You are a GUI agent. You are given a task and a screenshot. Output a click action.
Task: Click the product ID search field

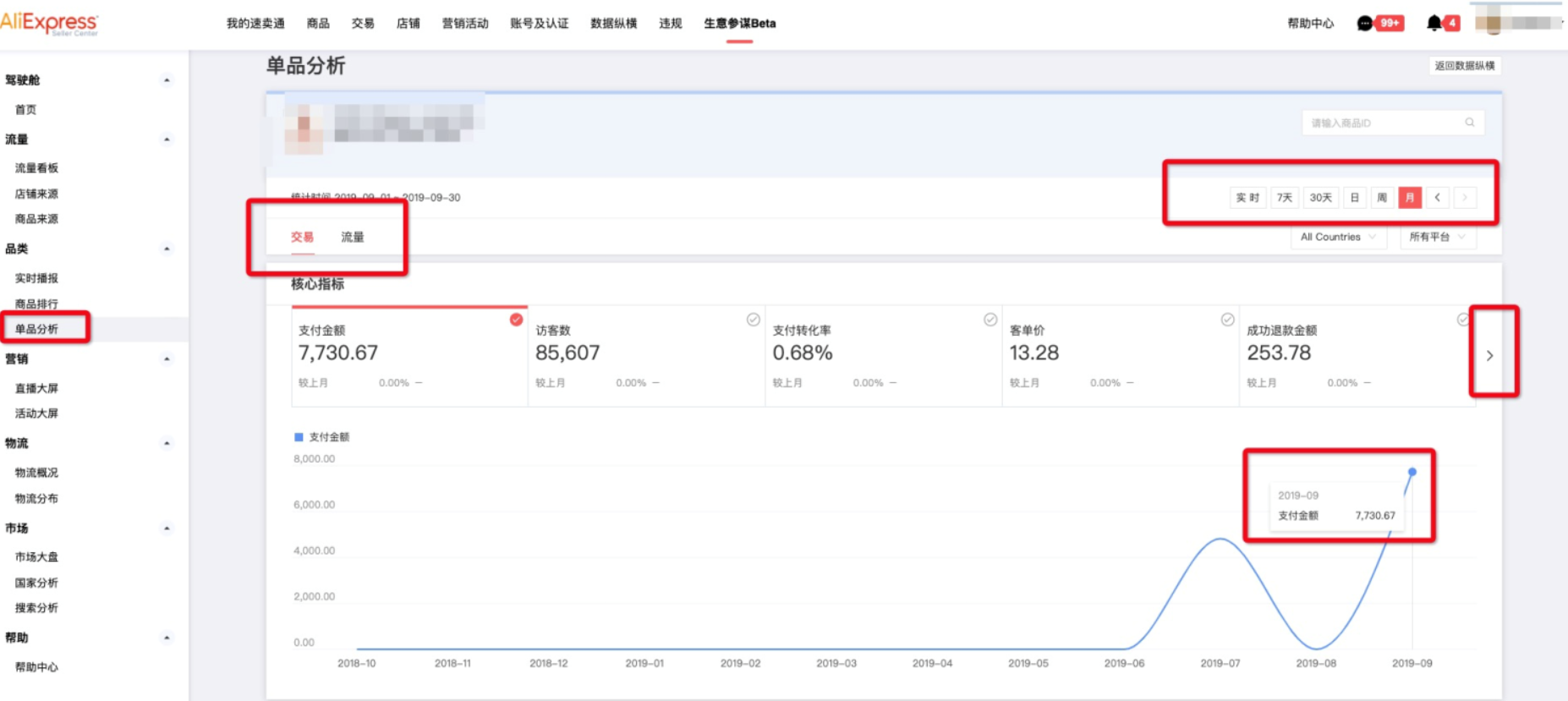click(1392, 123)
